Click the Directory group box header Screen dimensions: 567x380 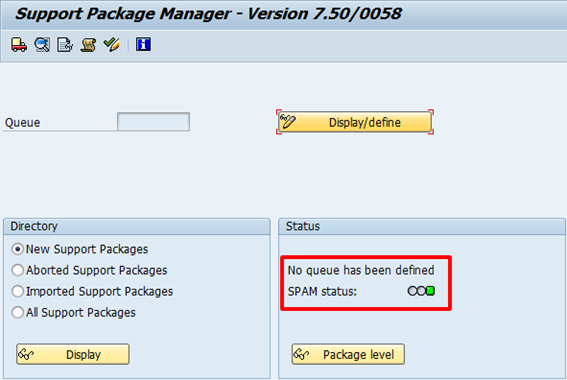point(137,226)
